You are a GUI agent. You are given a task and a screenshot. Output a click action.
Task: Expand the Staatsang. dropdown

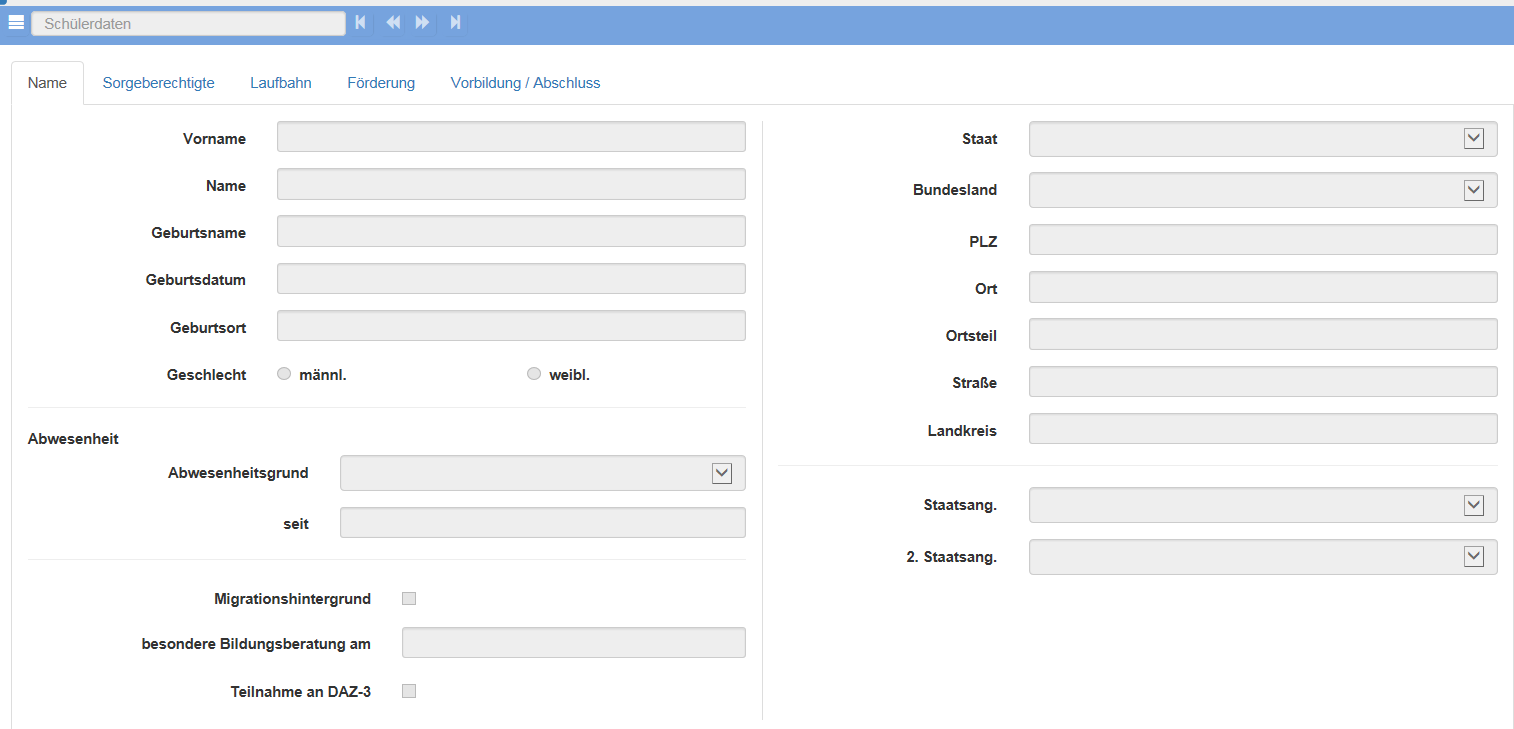[1473, 505]
